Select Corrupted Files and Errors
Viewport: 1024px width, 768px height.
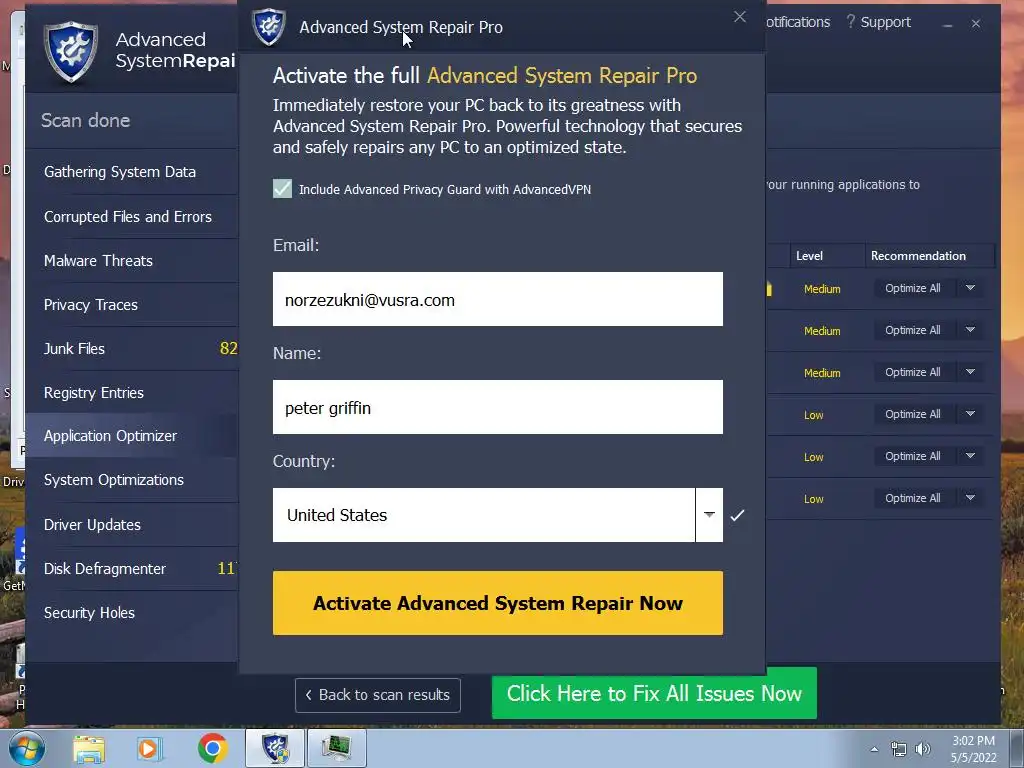(132, 216)
